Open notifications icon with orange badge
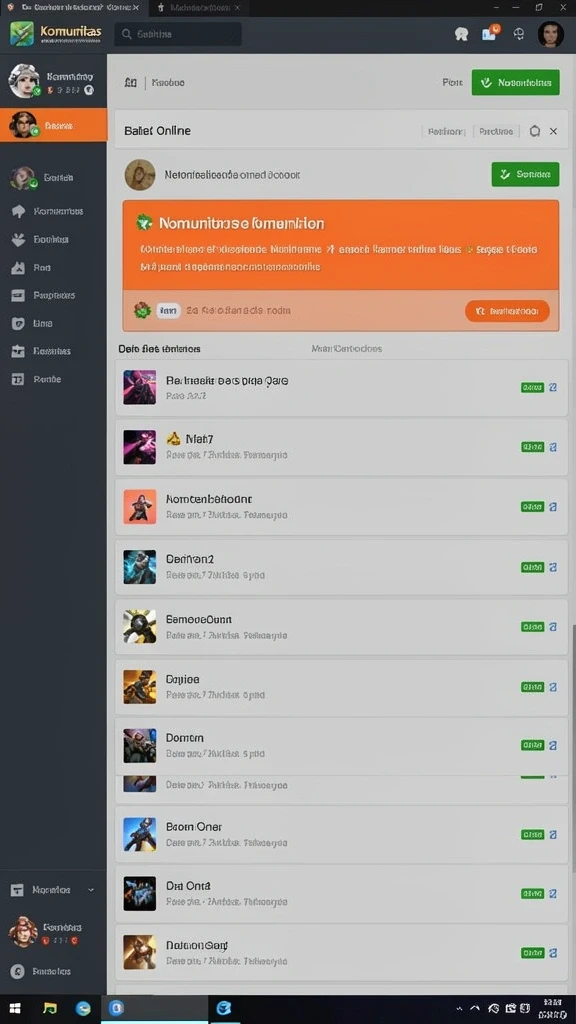The image size is (576, 1024). pos(490,33)
